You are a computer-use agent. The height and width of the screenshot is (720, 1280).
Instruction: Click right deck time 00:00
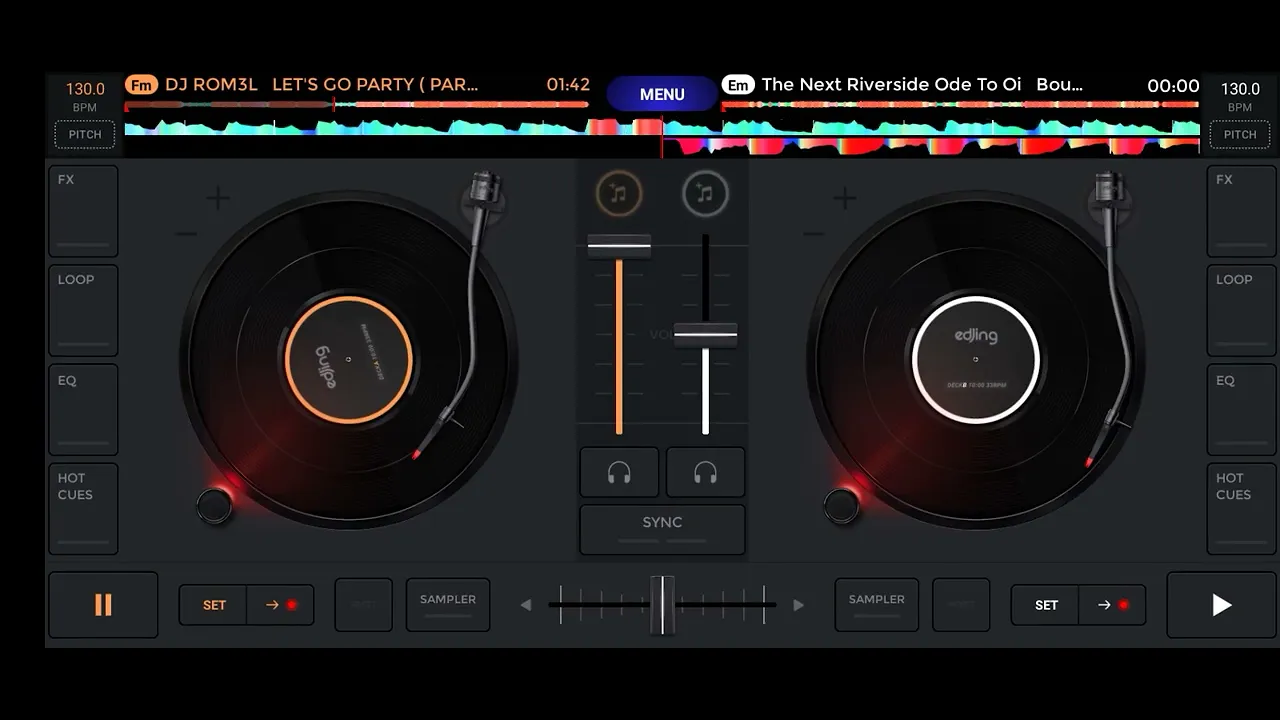[1173, 86]
